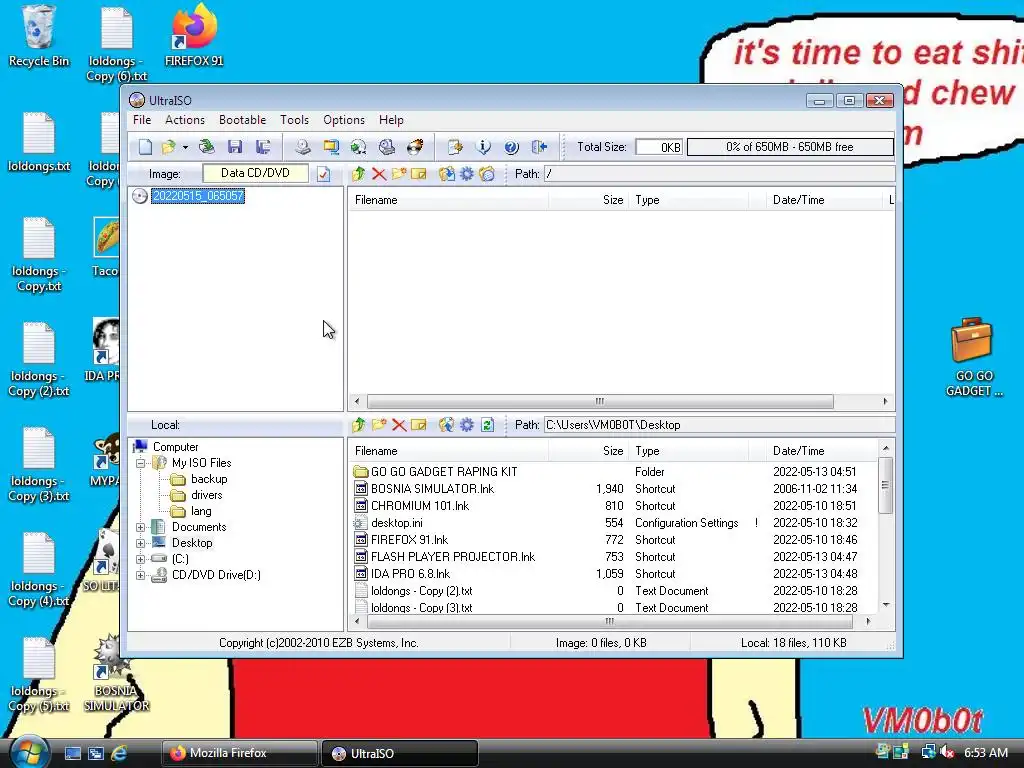Click the green Refresh icon in local toolbar
Viewport: 1024px width, 768px height.
tap(487, 424)
